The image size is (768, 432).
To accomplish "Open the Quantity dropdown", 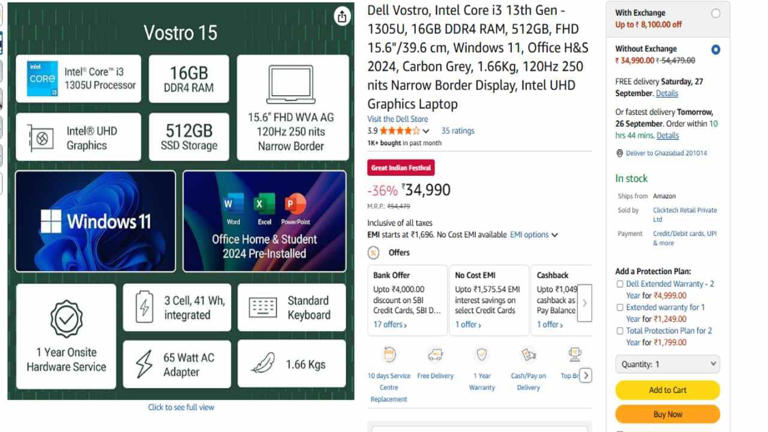I will point(668,364).
